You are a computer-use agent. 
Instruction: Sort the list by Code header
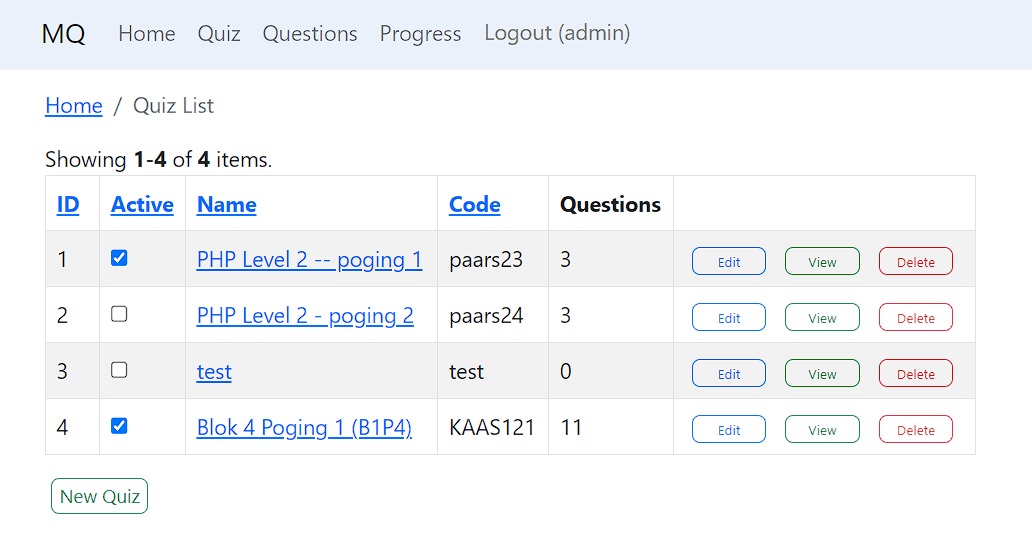pos(475,205)
